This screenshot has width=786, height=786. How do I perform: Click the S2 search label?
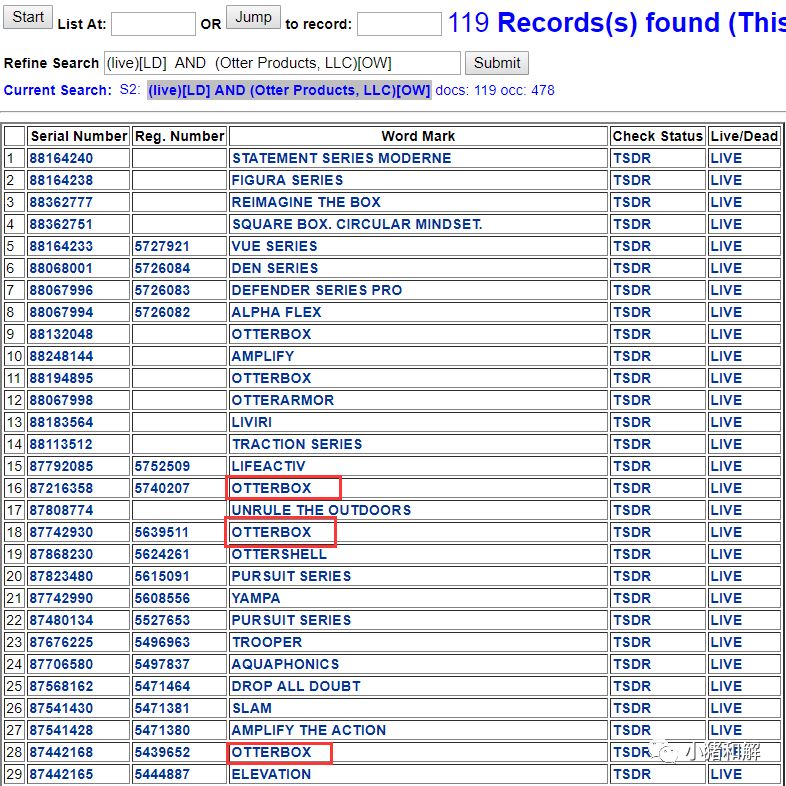tap(130, 90)
